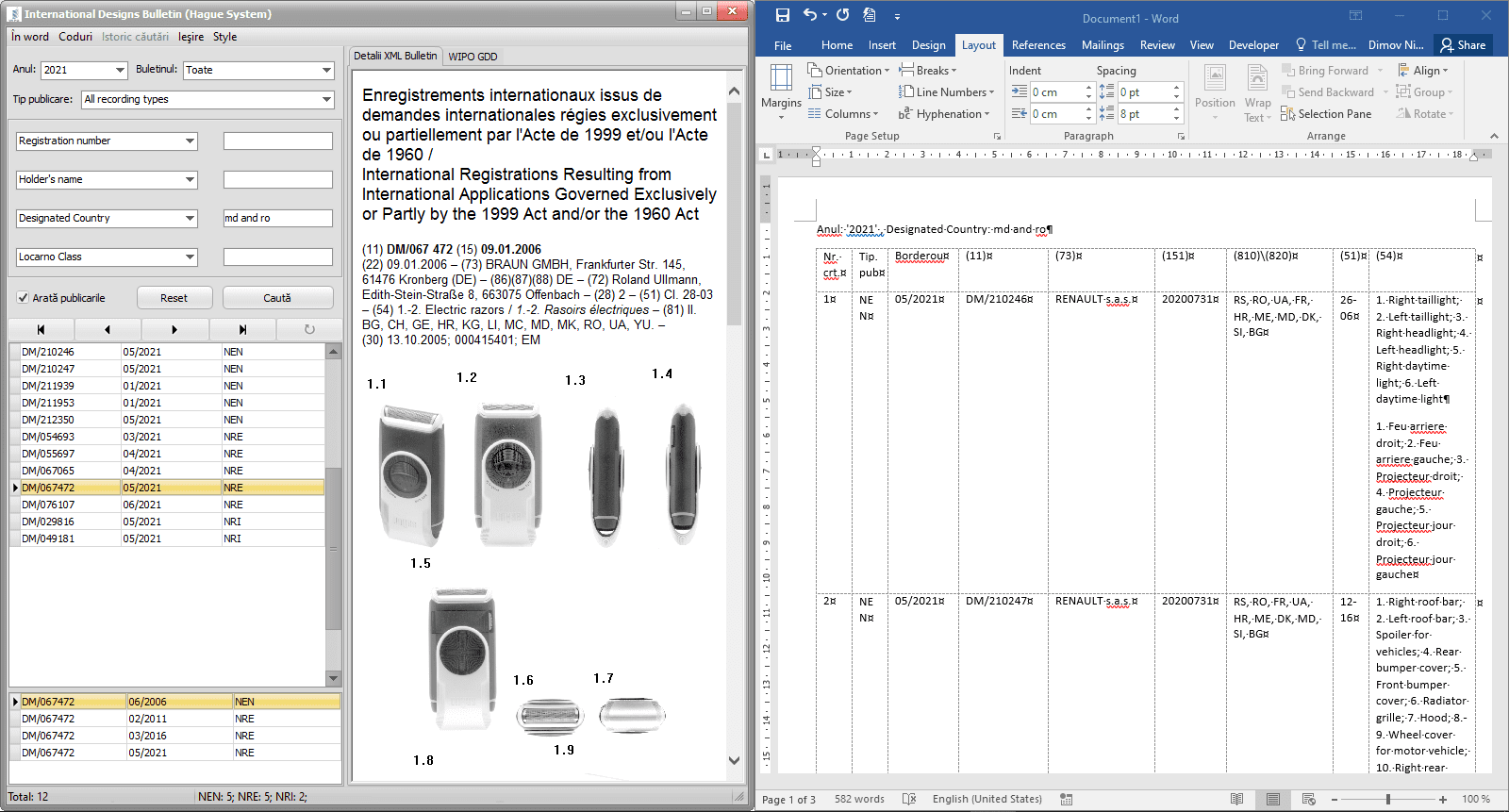The height and width of the screenshot is (812, 1509).
Task: Open Line Numbers menu
Action: (x=946, y=92)
